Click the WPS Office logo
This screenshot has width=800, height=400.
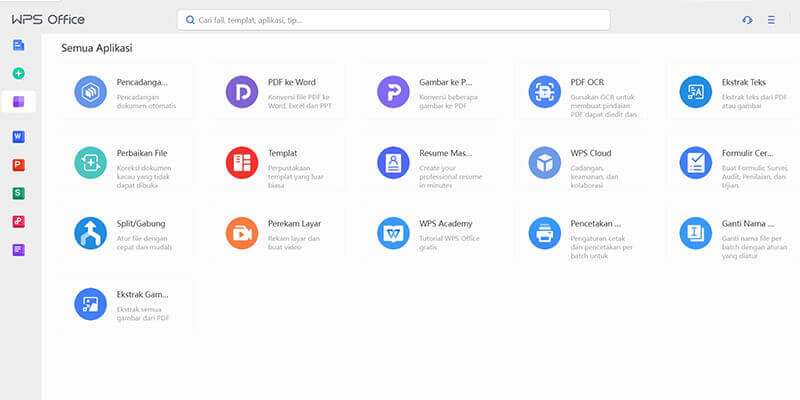click(x=48, y=20)
